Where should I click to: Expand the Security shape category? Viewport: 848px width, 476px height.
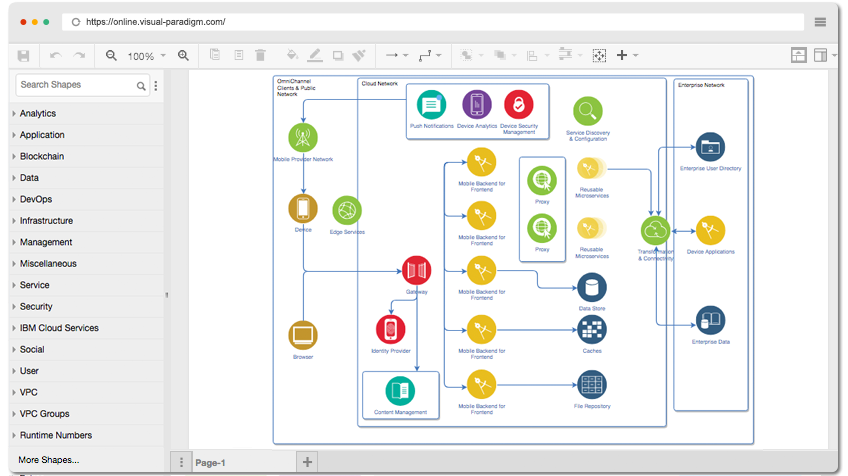[87, 307]
